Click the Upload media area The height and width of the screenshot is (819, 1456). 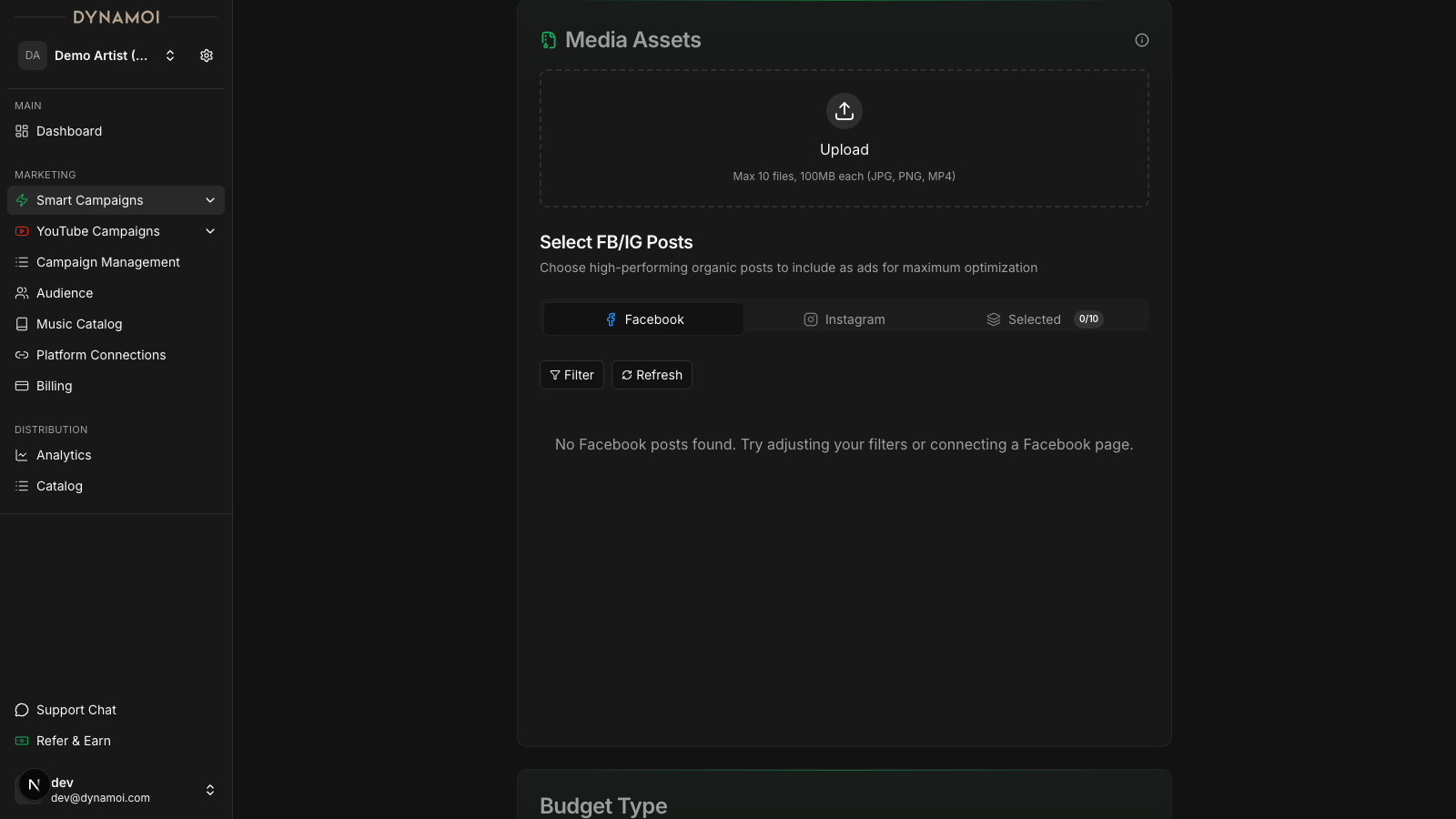tap(844, 138)
